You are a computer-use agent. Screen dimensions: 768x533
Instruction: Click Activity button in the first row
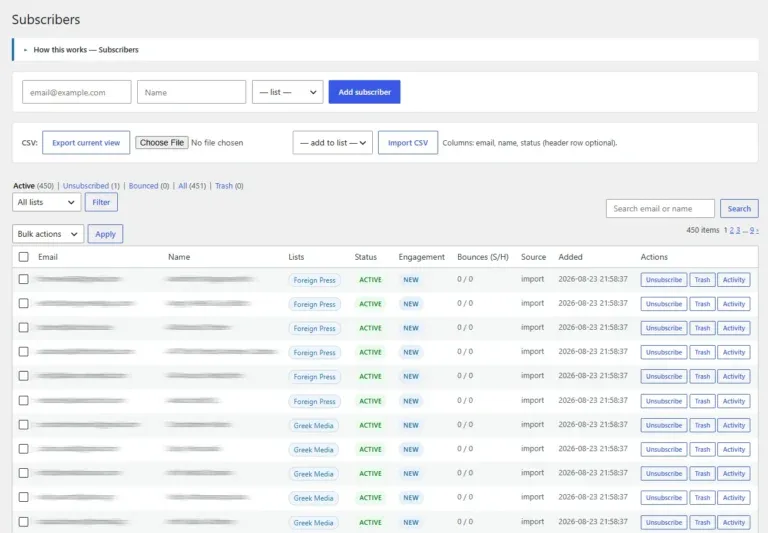click(x=734, y=280)
